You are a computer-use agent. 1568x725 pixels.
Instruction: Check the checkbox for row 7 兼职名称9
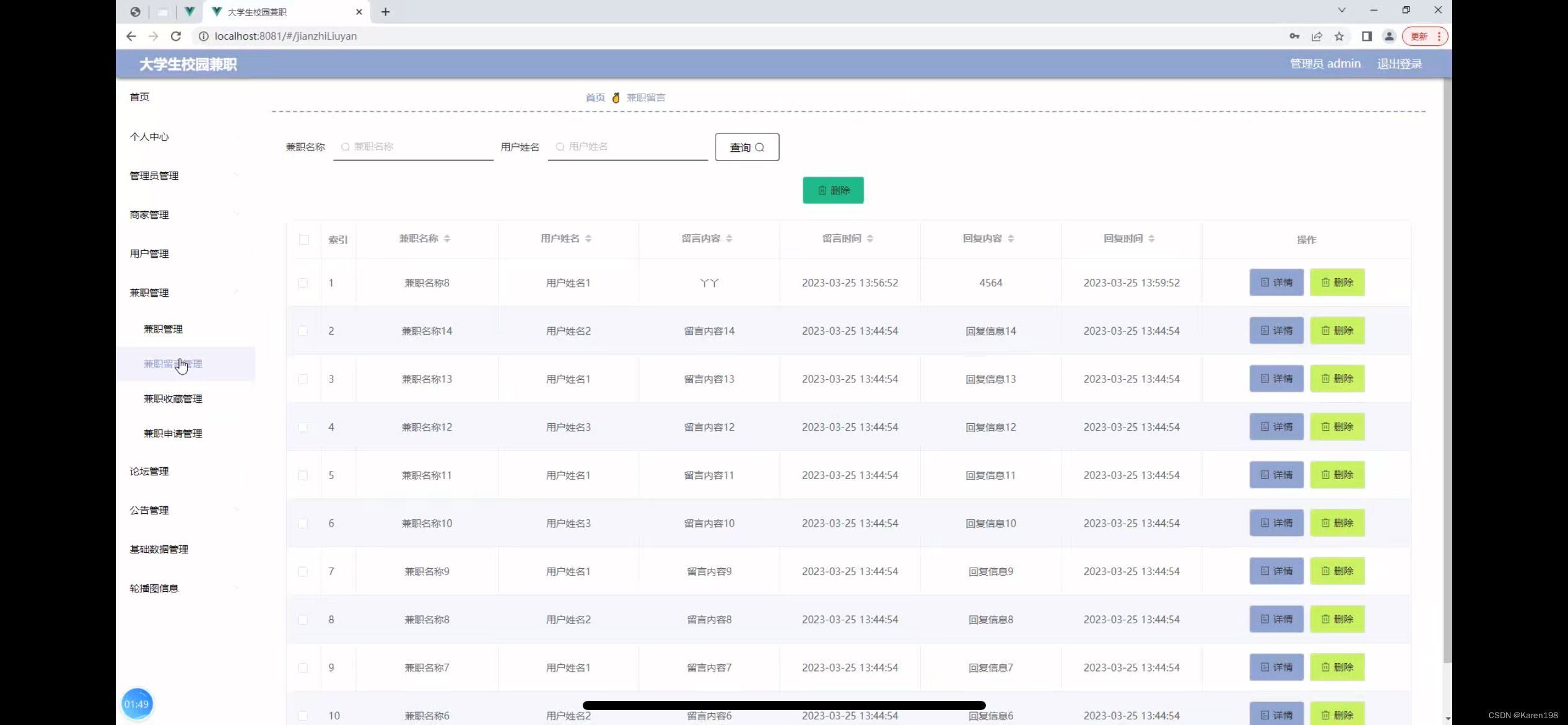point(303,572)
